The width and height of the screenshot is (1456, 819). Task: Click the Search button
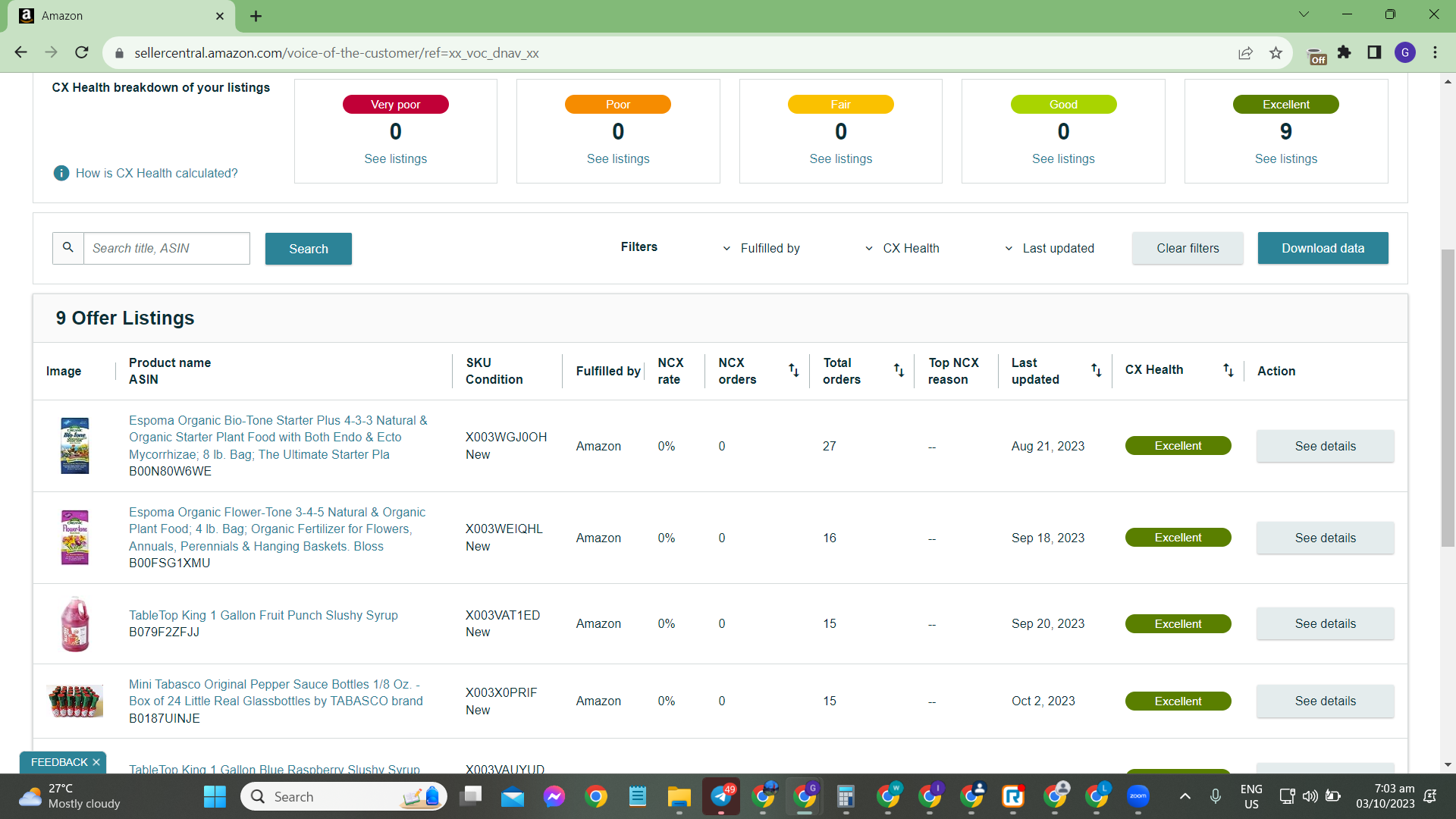click(309, 249)
